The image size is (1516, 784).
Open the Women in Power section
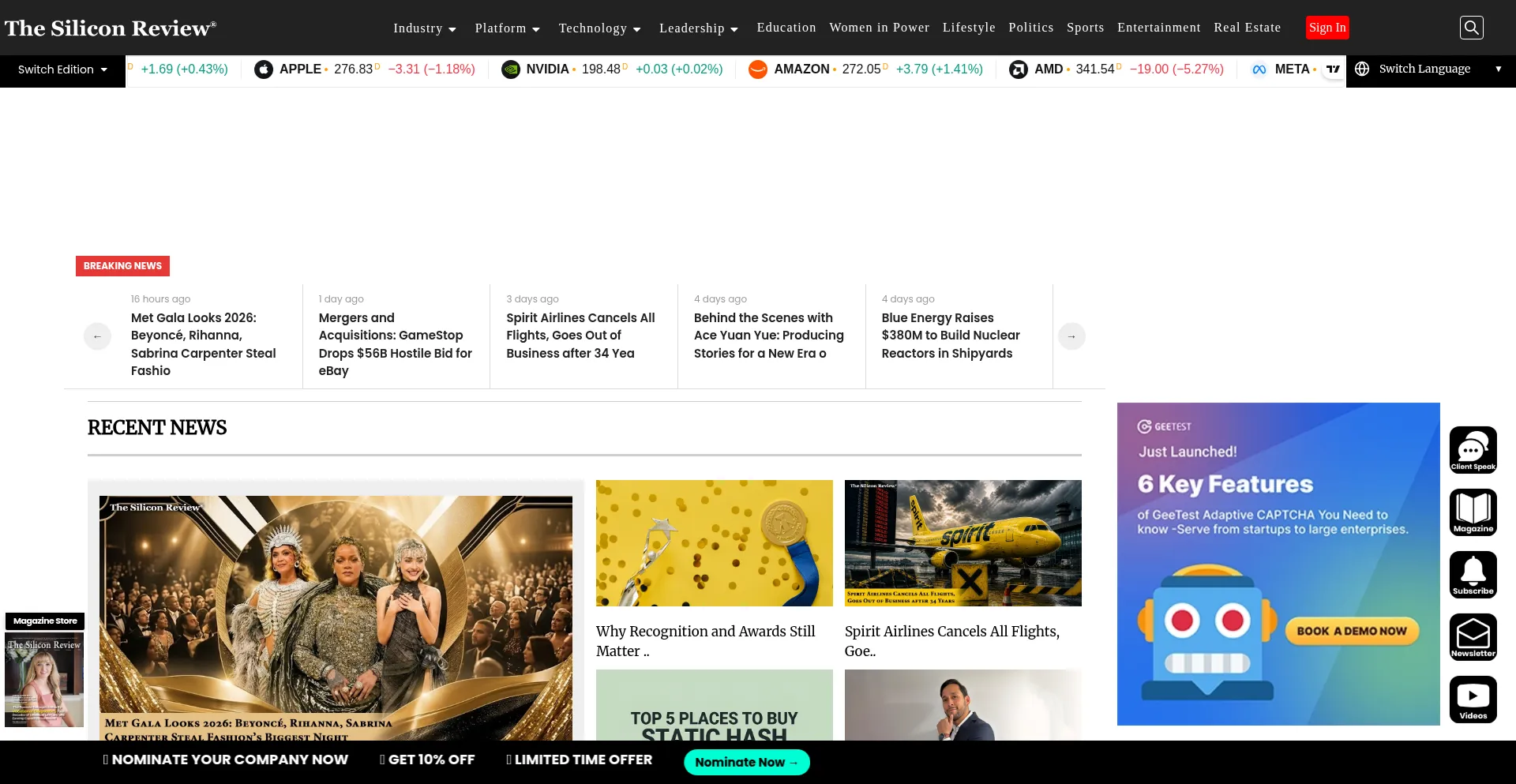click(x=880, y=28)
